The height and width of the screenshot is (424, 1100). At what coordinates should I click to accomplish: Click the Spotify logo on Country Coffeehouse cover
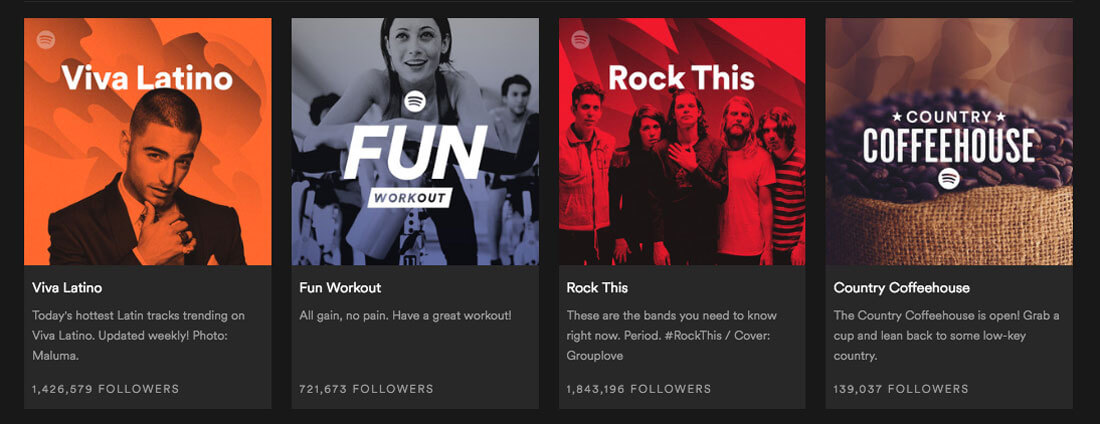(x=949, y=178)
